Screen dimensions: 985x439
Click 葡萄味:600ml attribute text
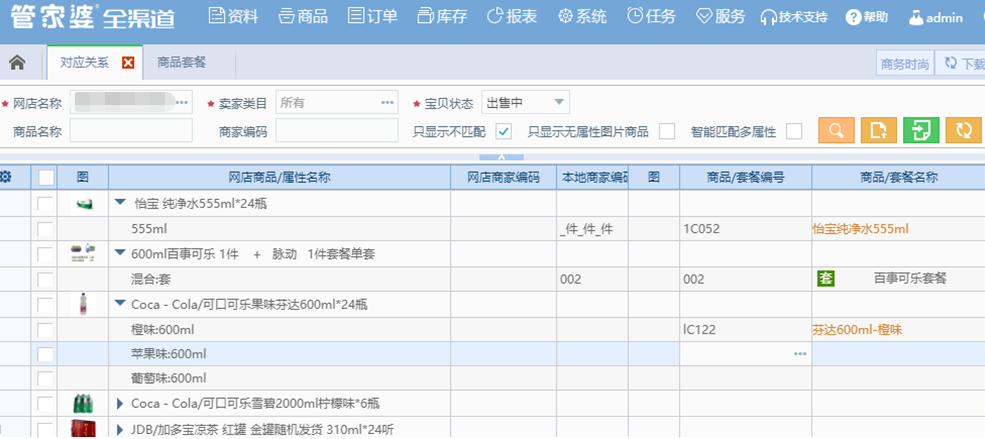coord(168,379)
